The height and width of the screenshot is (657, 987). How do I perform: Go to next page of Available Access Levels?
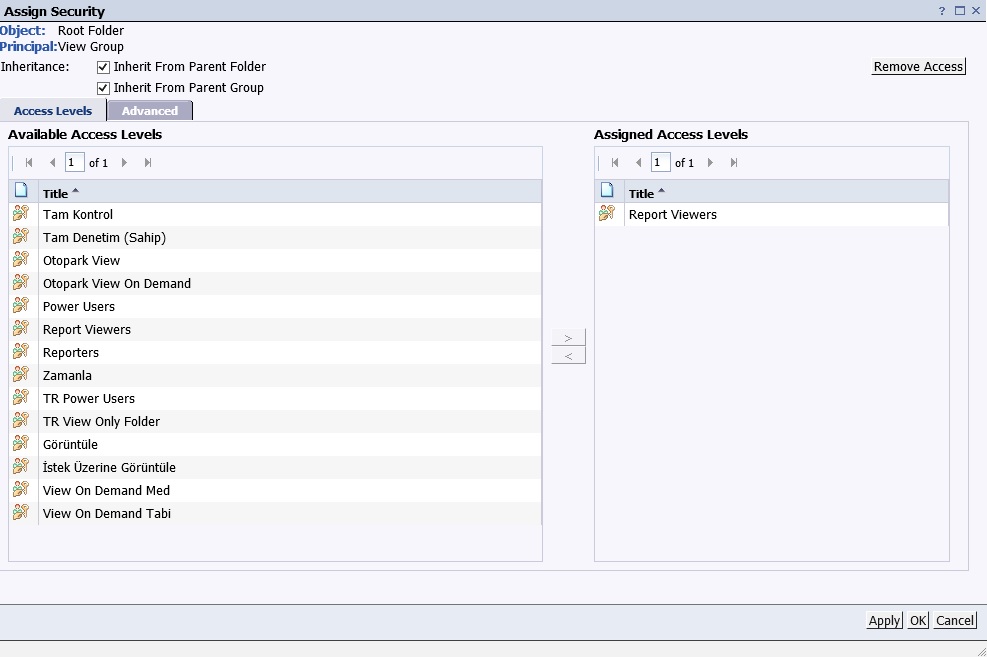[124, 162]
